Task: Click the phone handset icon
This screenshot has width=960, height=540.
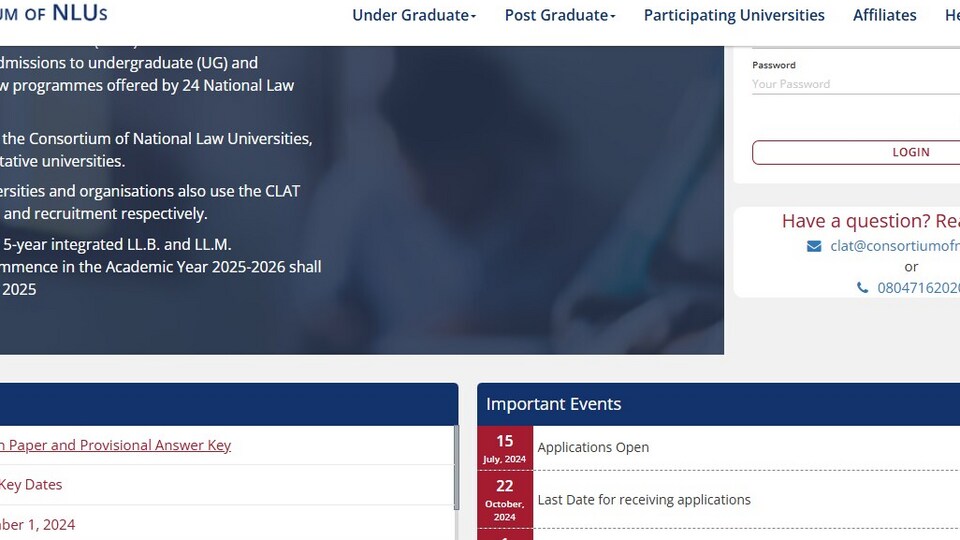Action: [862, 288]
